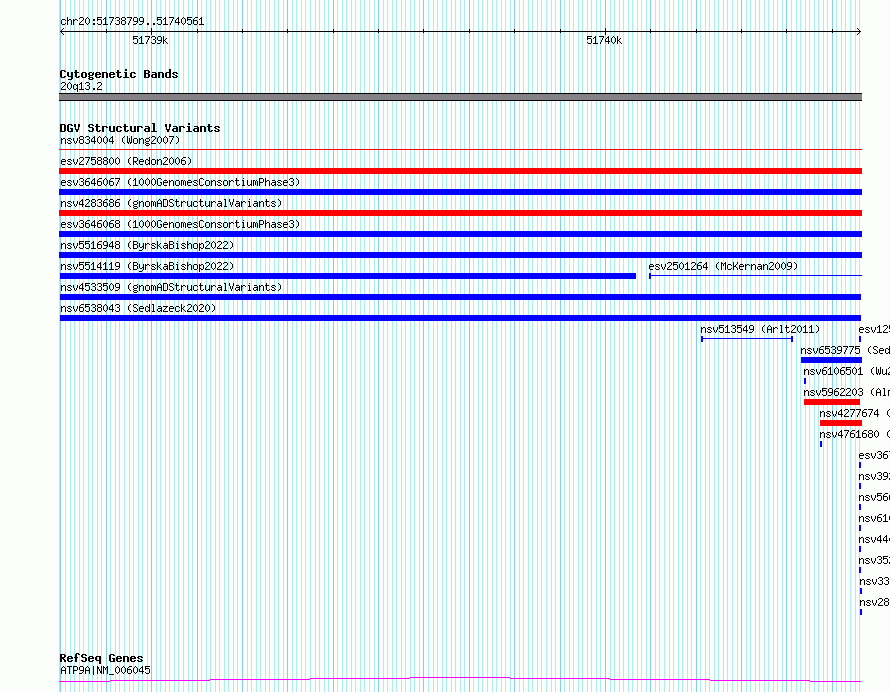Open variant esv2758800 (Redon2006) label
This screenshot has width=890, height=692.
(x=126, y=161)
